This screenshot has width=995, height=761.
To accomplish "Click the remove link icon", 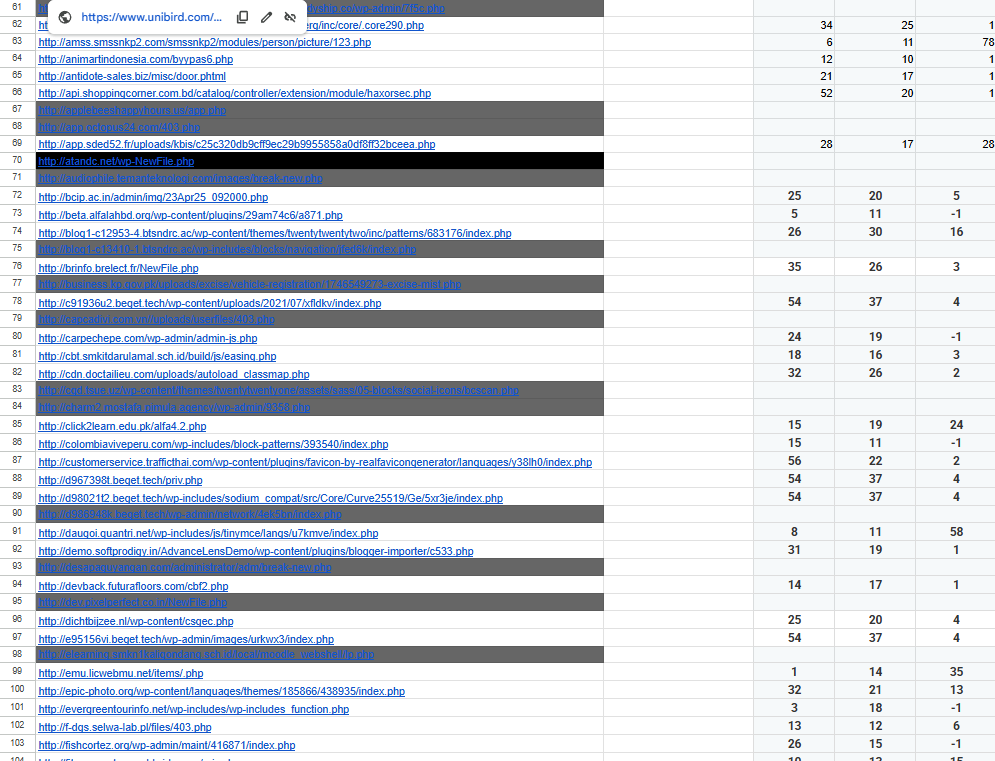I will (290, 17).
